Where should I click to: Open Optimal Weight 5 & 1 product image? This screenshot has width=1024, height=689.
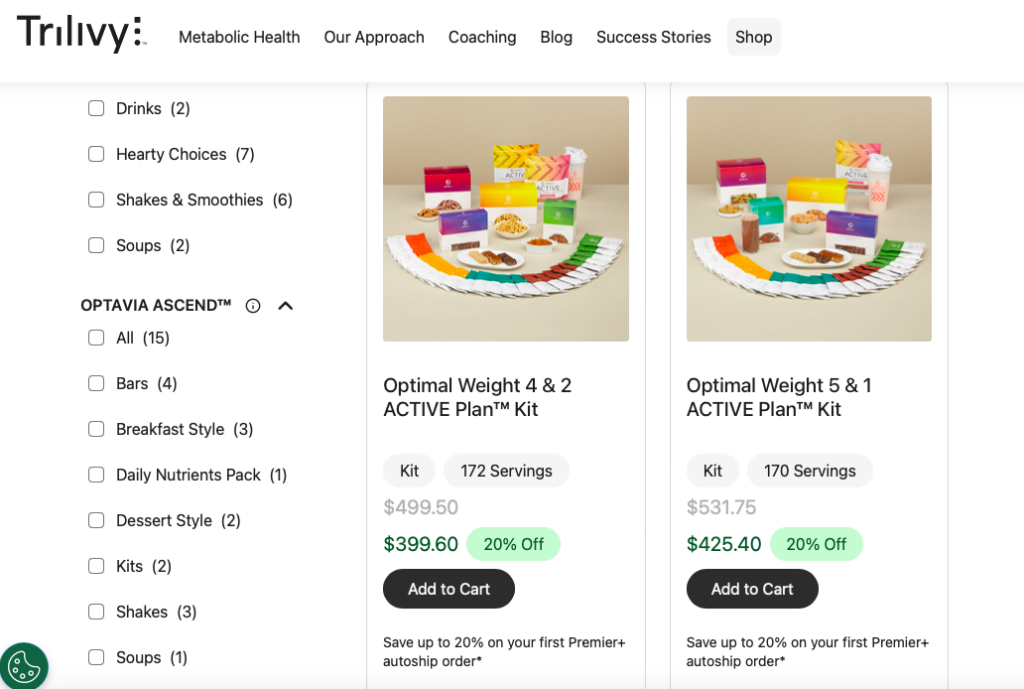tap(809, 219)
